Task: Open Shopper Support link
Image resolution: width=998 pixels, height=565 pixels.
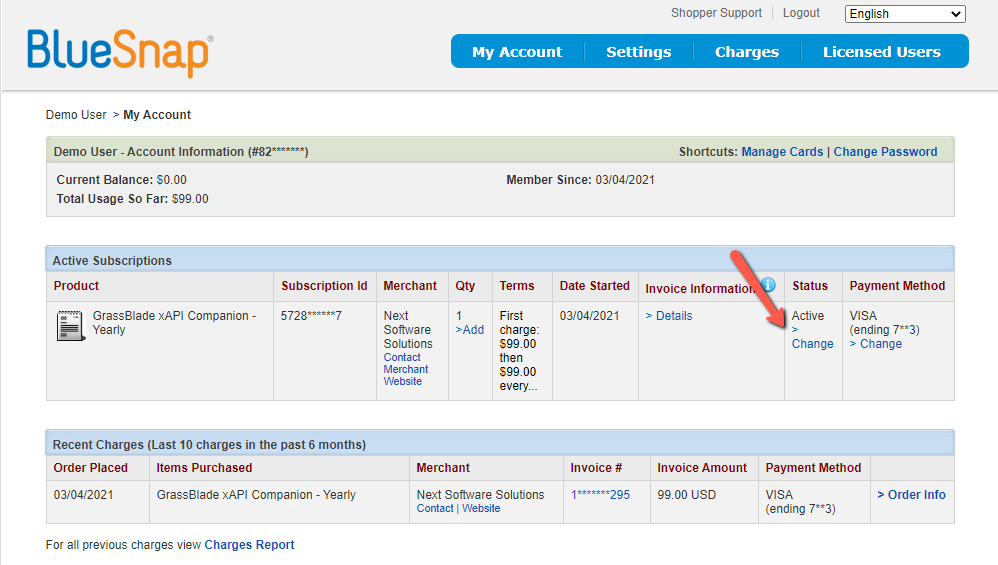Action: pos(716,13)
